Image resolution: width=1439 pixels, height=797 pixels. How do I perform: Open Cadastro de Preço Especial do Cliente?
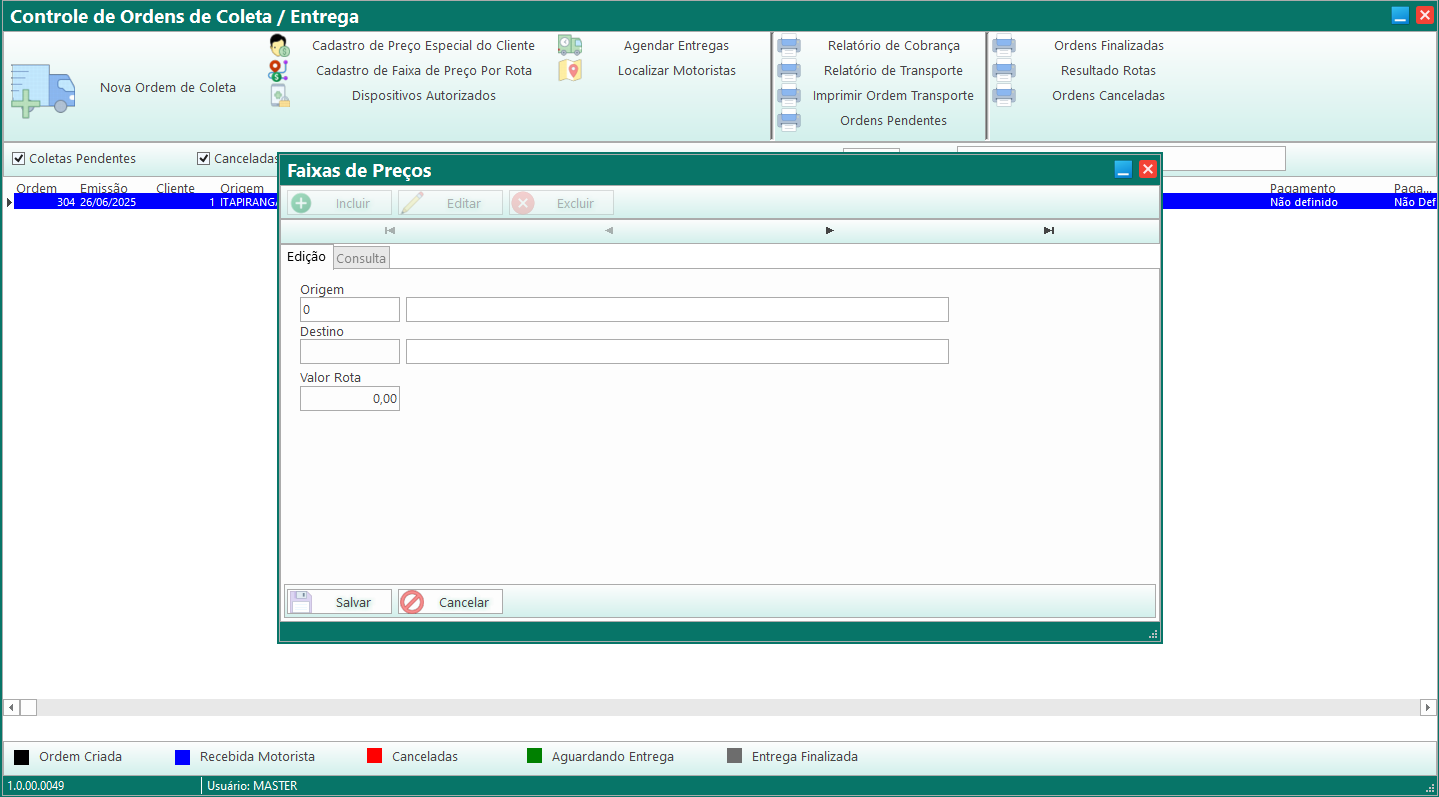click(423, 46)
